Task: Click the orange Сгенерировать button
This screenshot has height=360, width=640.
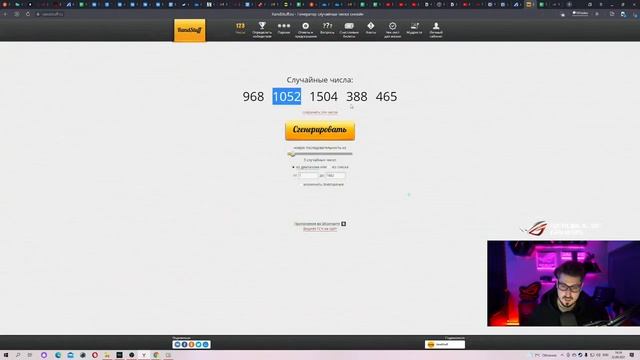Action: click(x=320, y=130)
